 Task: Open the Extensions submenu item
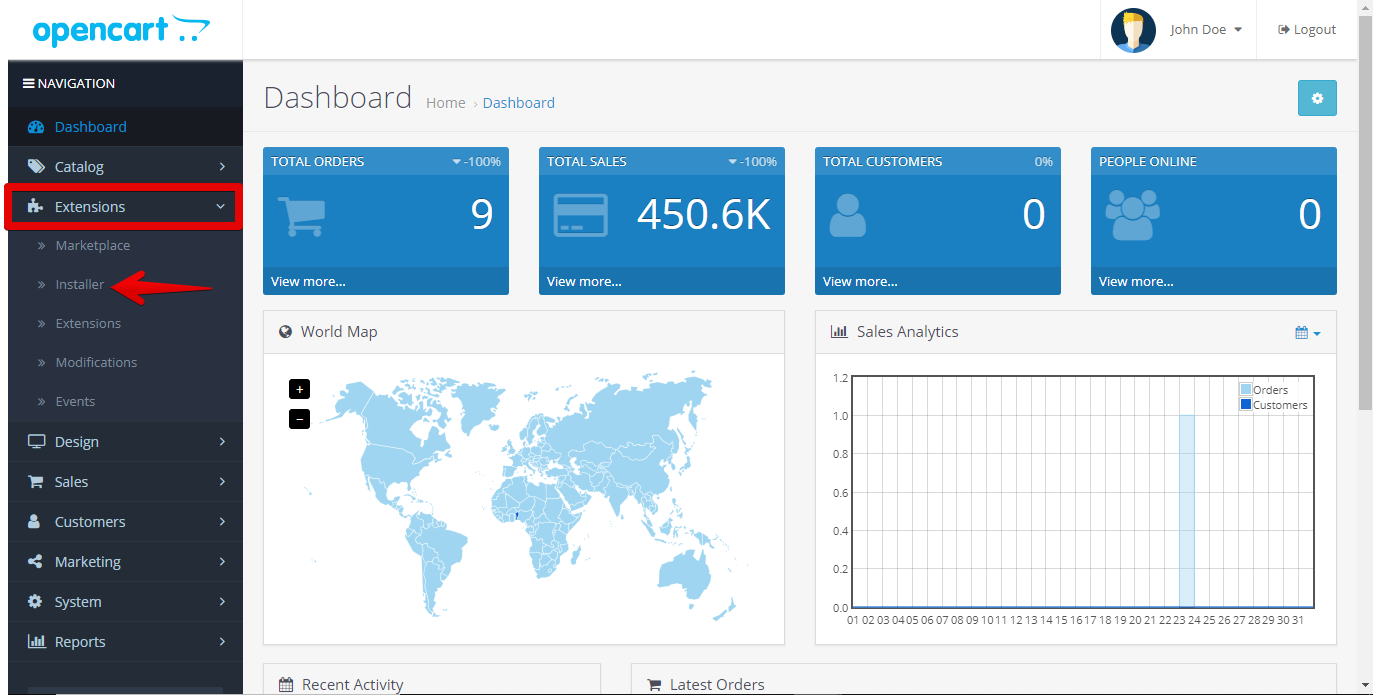tap(125, 323)
